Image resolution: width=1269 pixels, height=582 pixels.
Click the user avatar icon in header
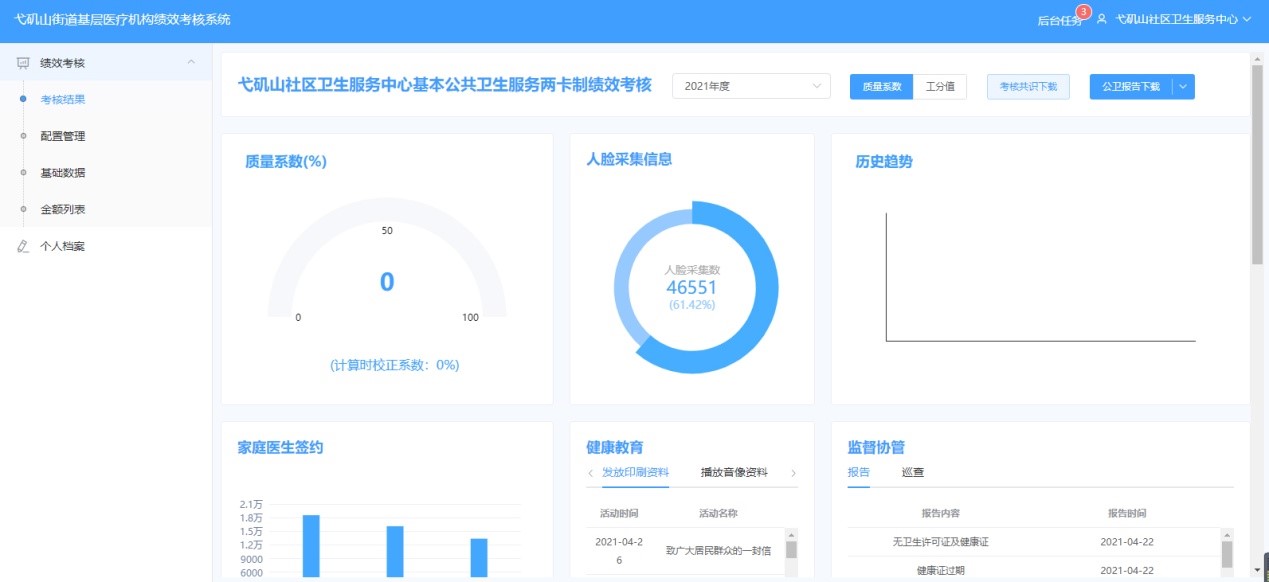click(x=1101, y=20)
